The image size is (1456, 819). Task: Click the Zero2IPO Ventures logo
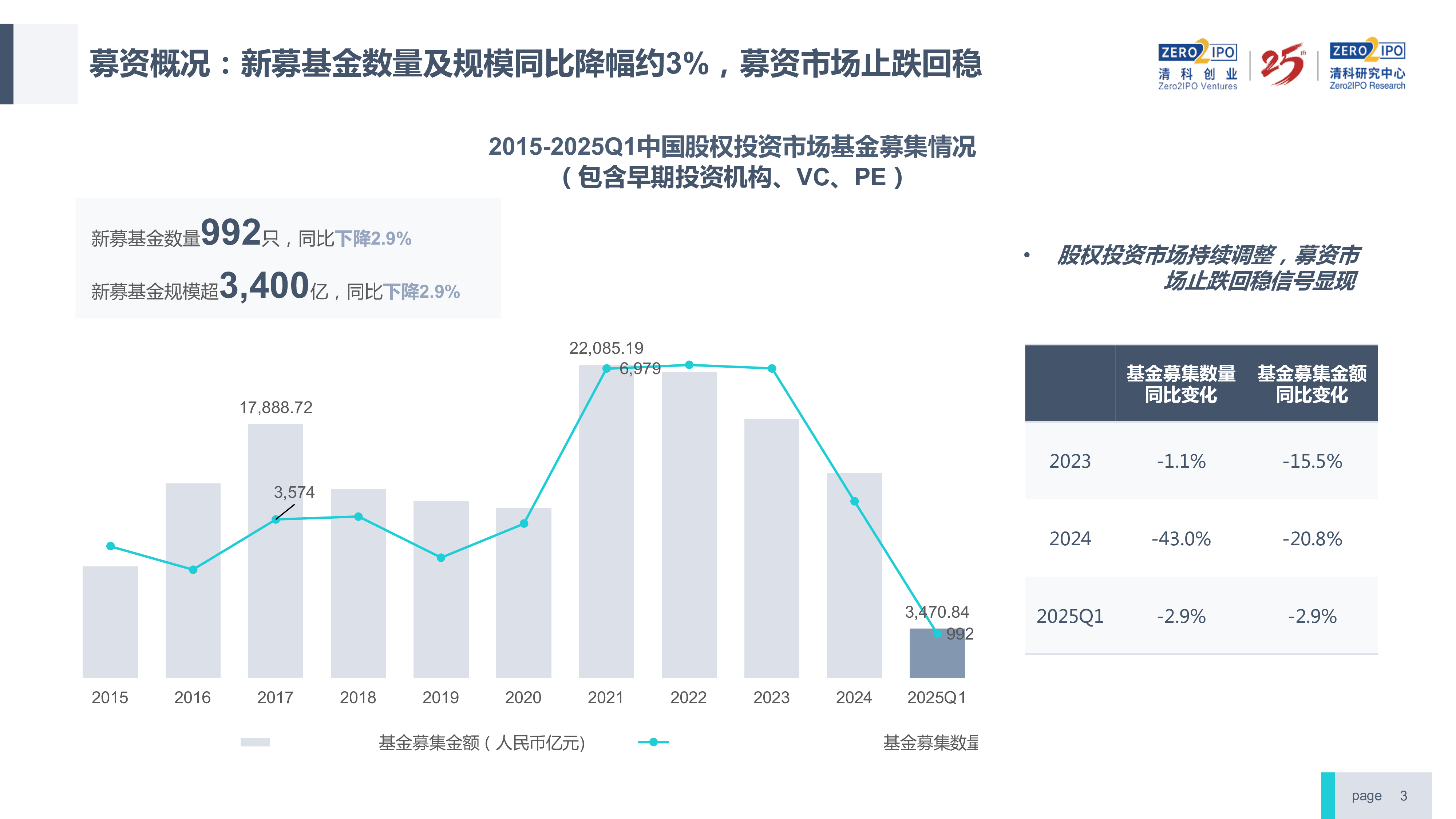coord(1198,65)
